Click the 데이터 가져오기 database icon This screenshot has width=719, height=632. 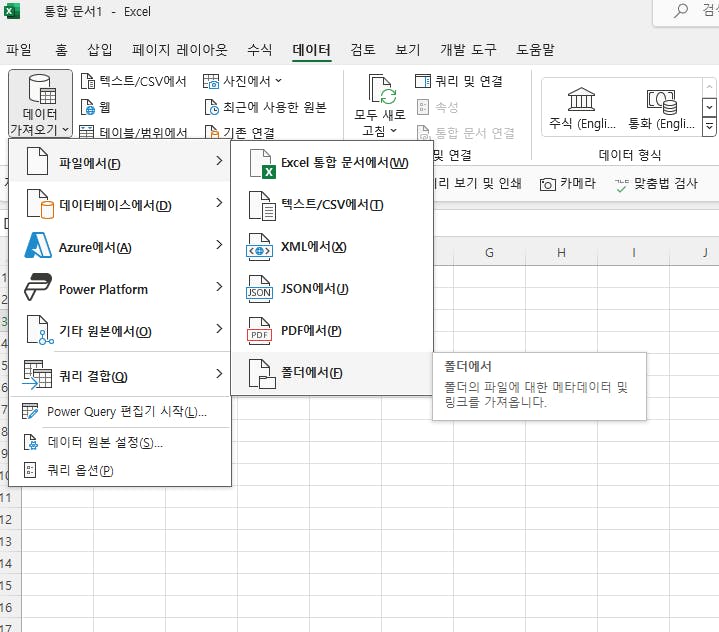[x=43, y=89]
